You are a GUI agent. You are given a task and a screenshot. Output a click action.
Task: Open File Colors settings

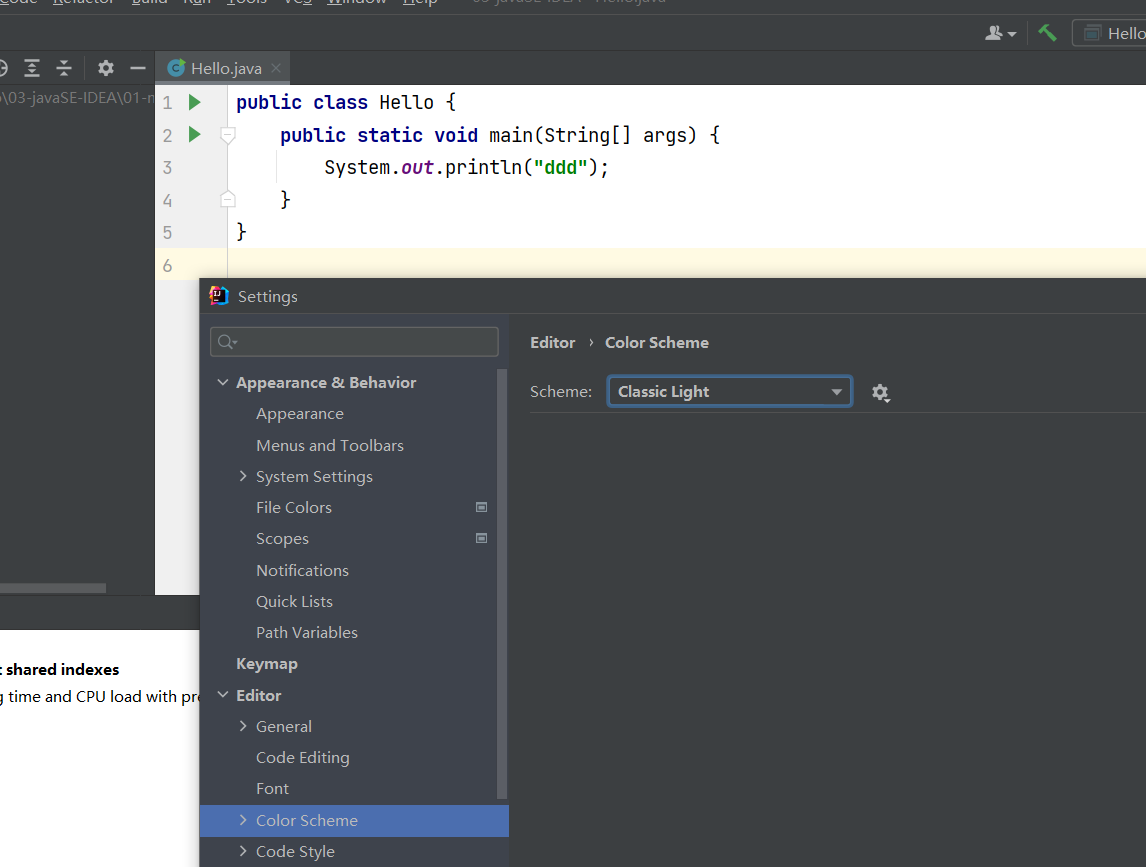[294, 507]
